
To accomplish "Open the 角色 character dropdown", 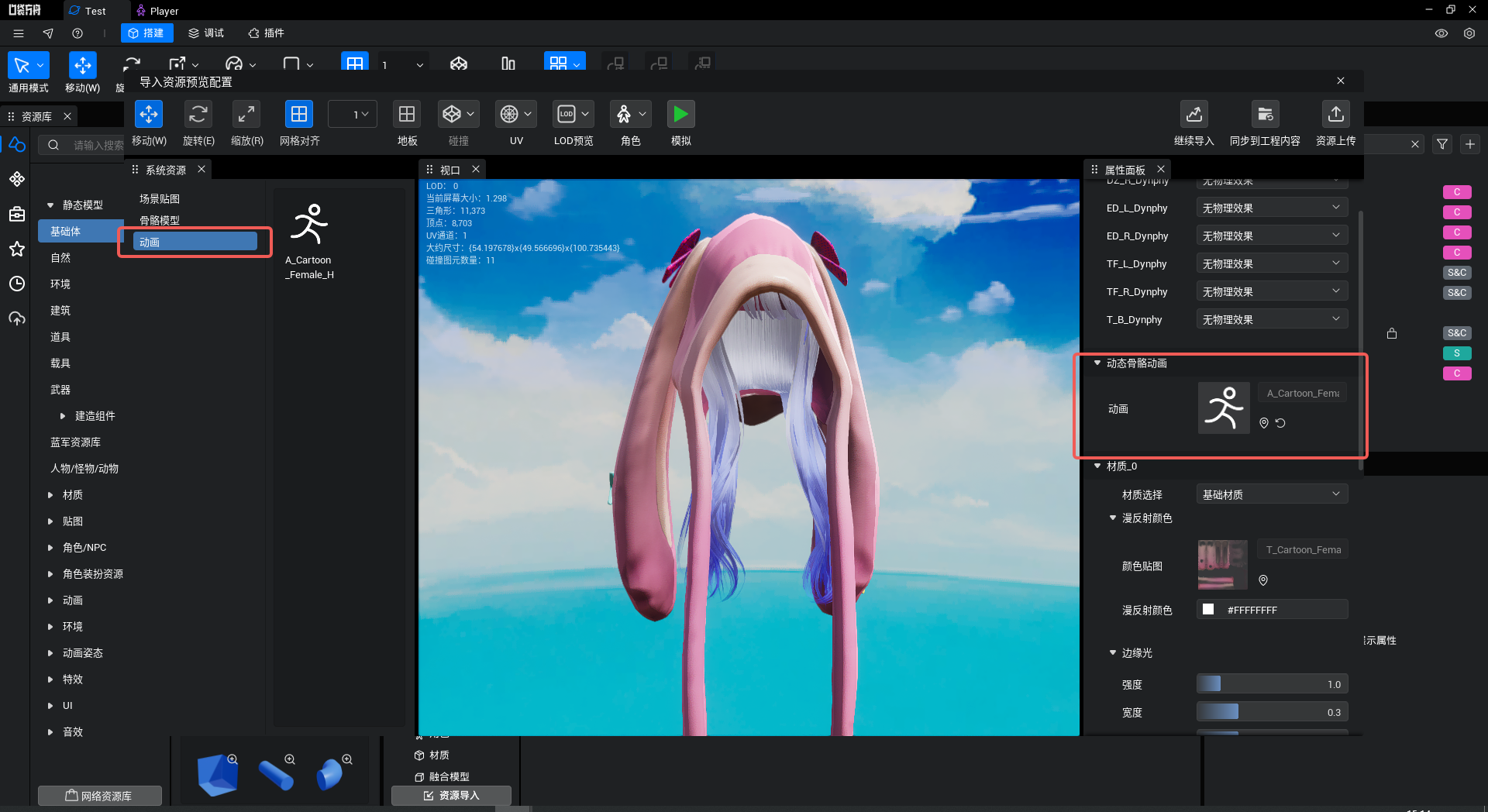I will tap(631, 115).
